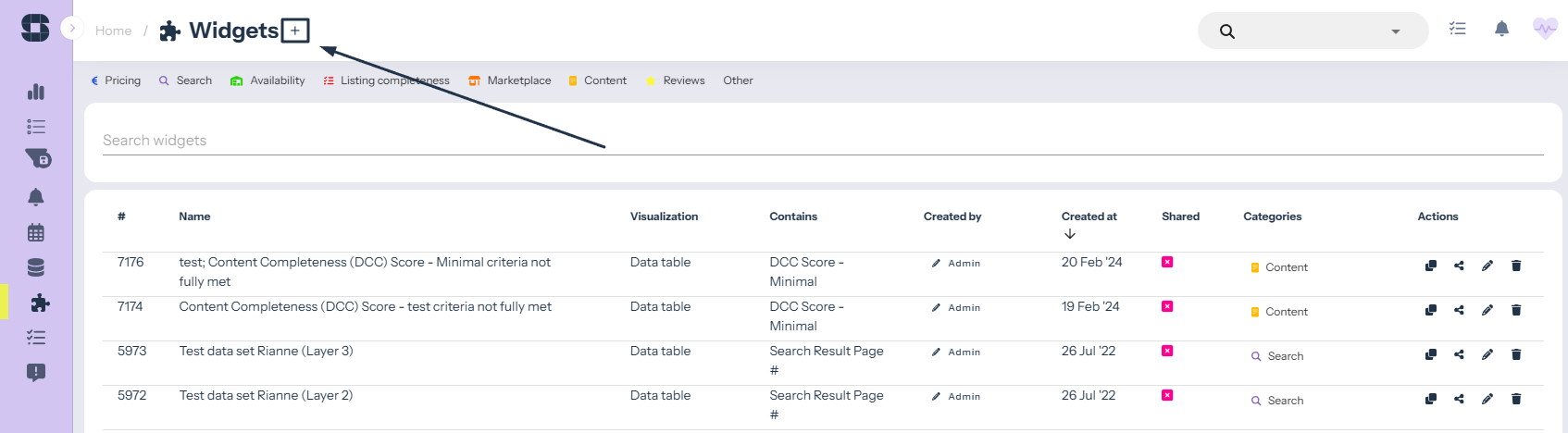Toggle shared status for widget 7174
1568x433 pixels.
tap(1167, 306)
